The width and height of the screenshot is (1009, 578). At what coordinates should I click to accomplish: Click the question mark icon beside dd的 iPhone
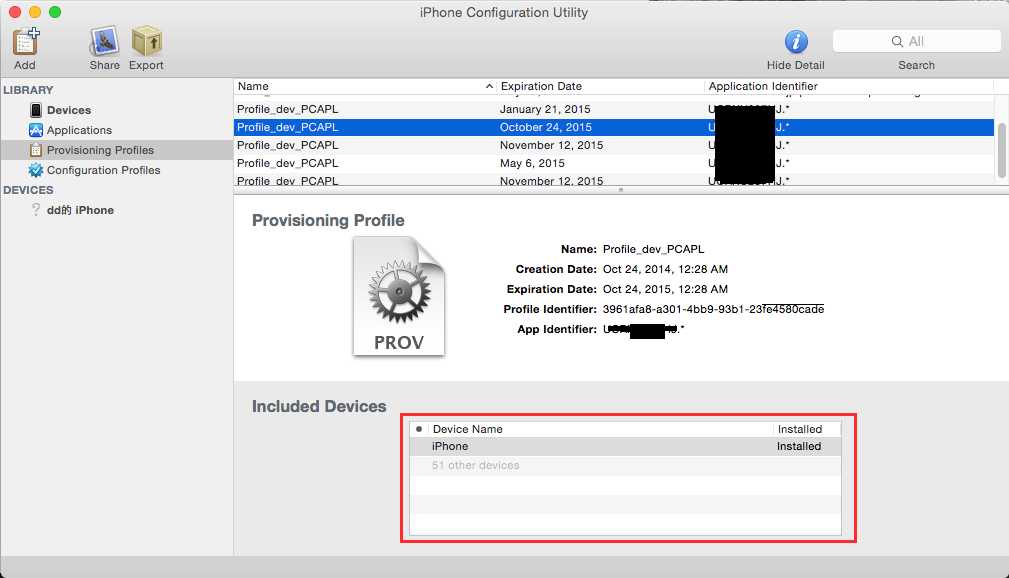point(36,210)
